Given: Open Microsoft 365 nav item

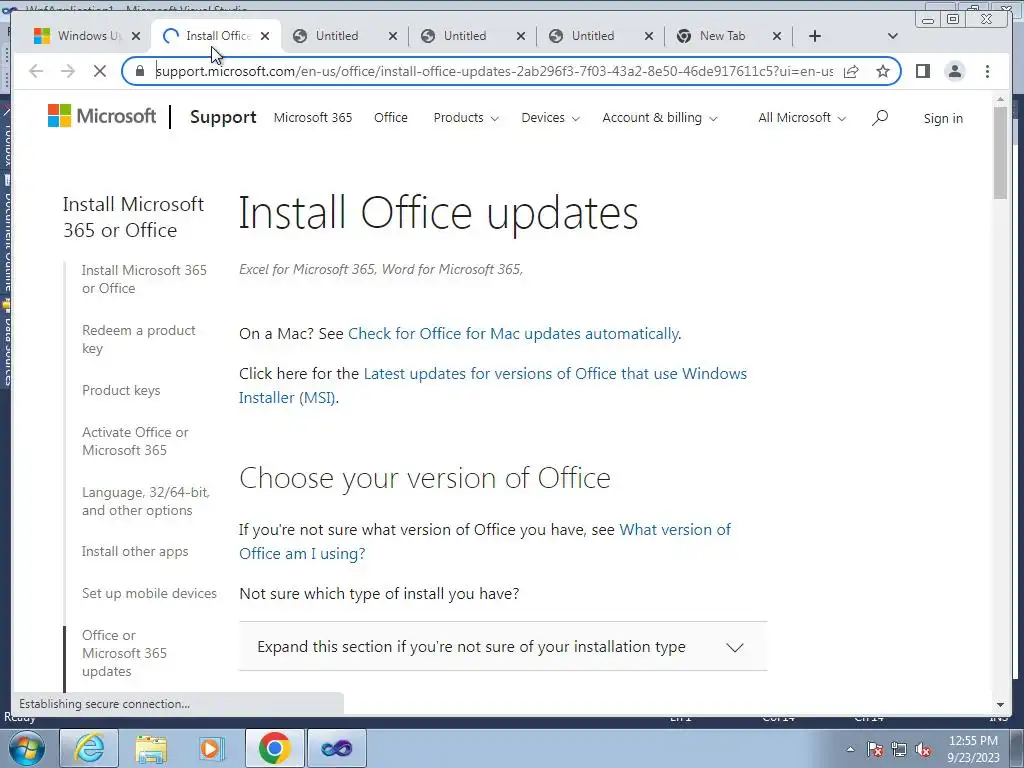Looking at the screenshot, I should point(313,118).
